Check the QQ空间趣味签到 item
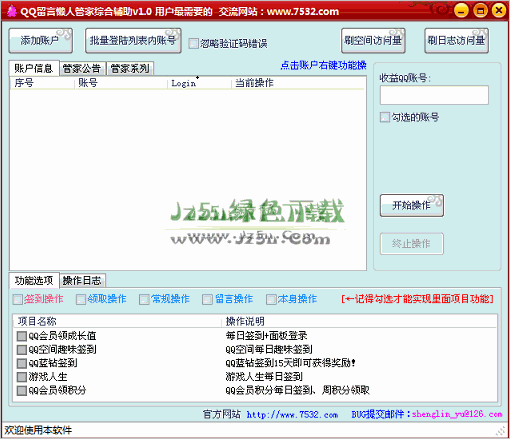The image size is (510, 439). tap(22, 349)
